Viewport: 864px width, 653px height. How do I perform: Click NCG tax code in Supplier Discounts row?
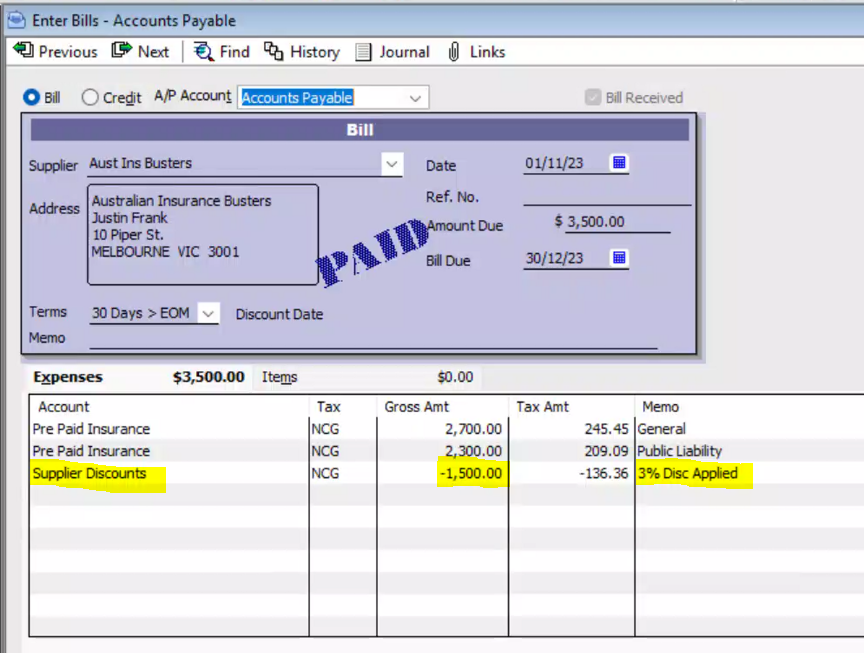[x=325, y=473]
